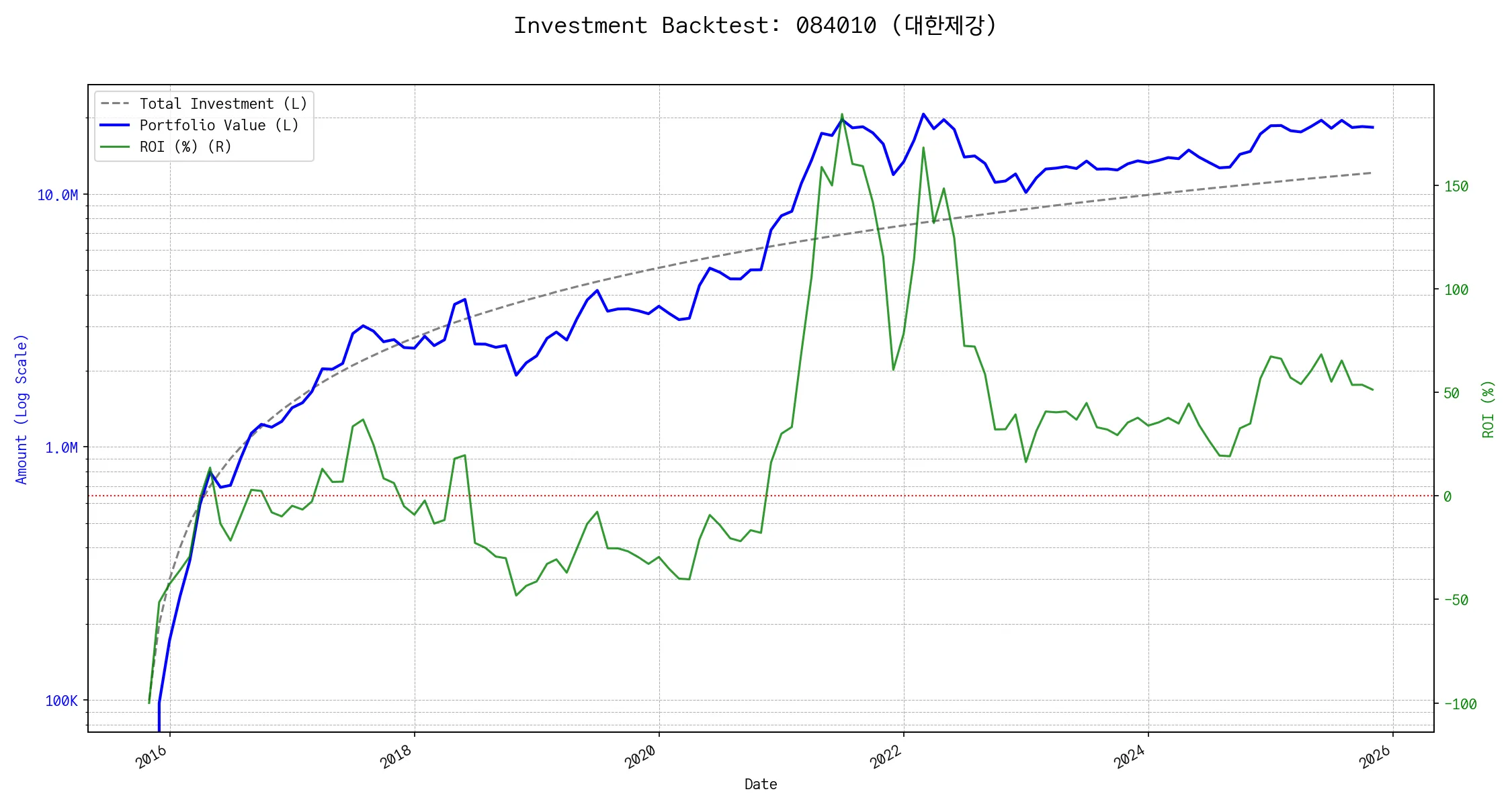This screenshot has width=1512, height=806.
Task: Click the 100K left axis label
Action: 61,701
